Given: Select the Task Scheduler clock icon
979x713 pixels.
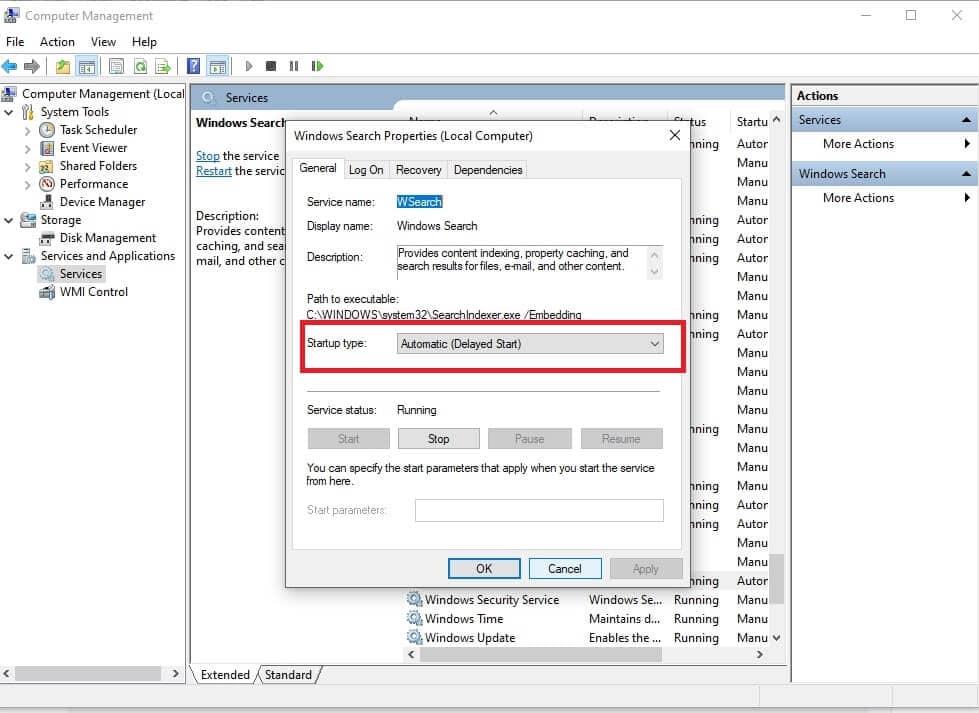Looking at the screenshot, I should tap(47, 130).
